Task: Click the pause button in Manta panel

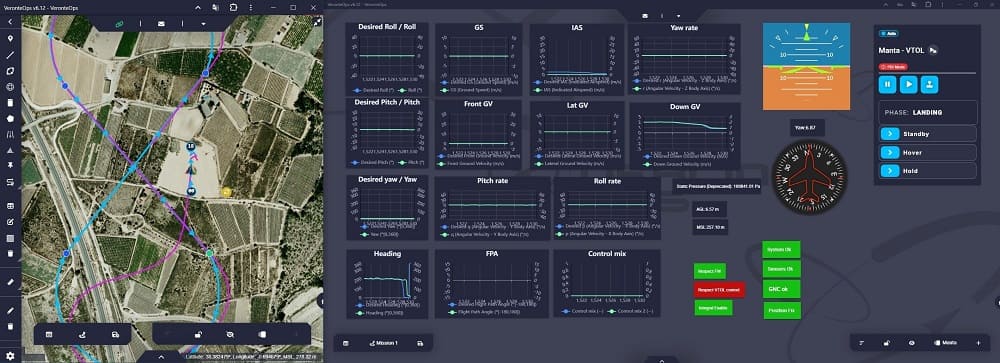Action: (x=887, y=84)
